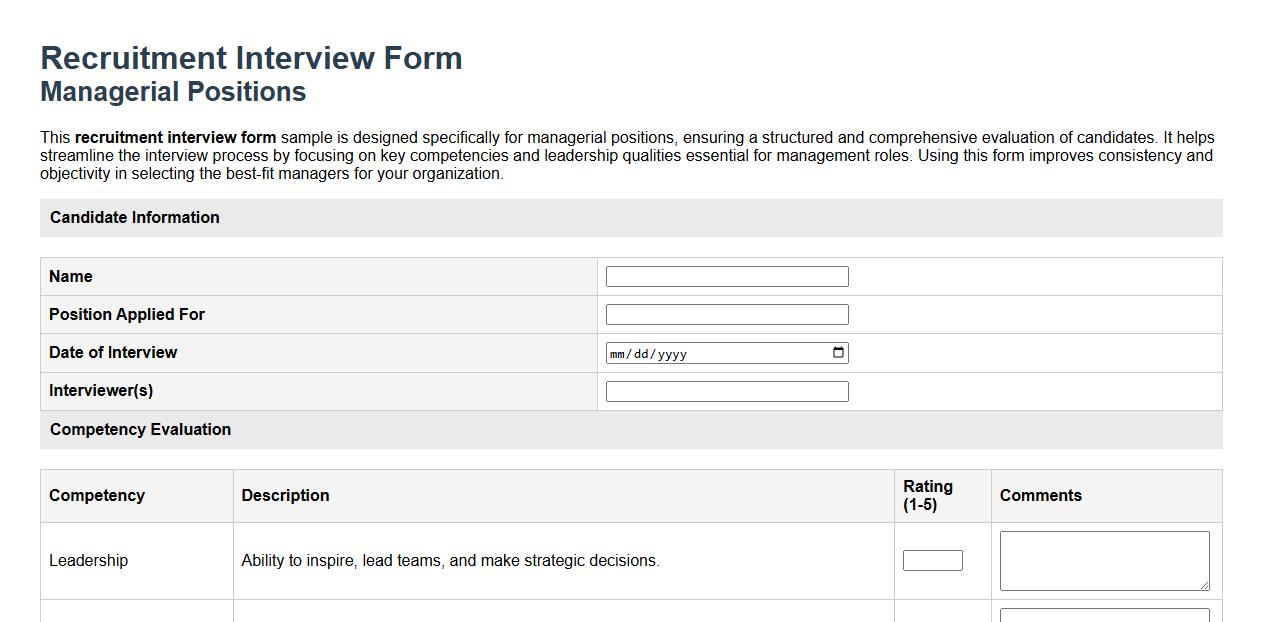Click the Recruitment Interview Form title
The image size is (1263, 622).
pos(251,57)
